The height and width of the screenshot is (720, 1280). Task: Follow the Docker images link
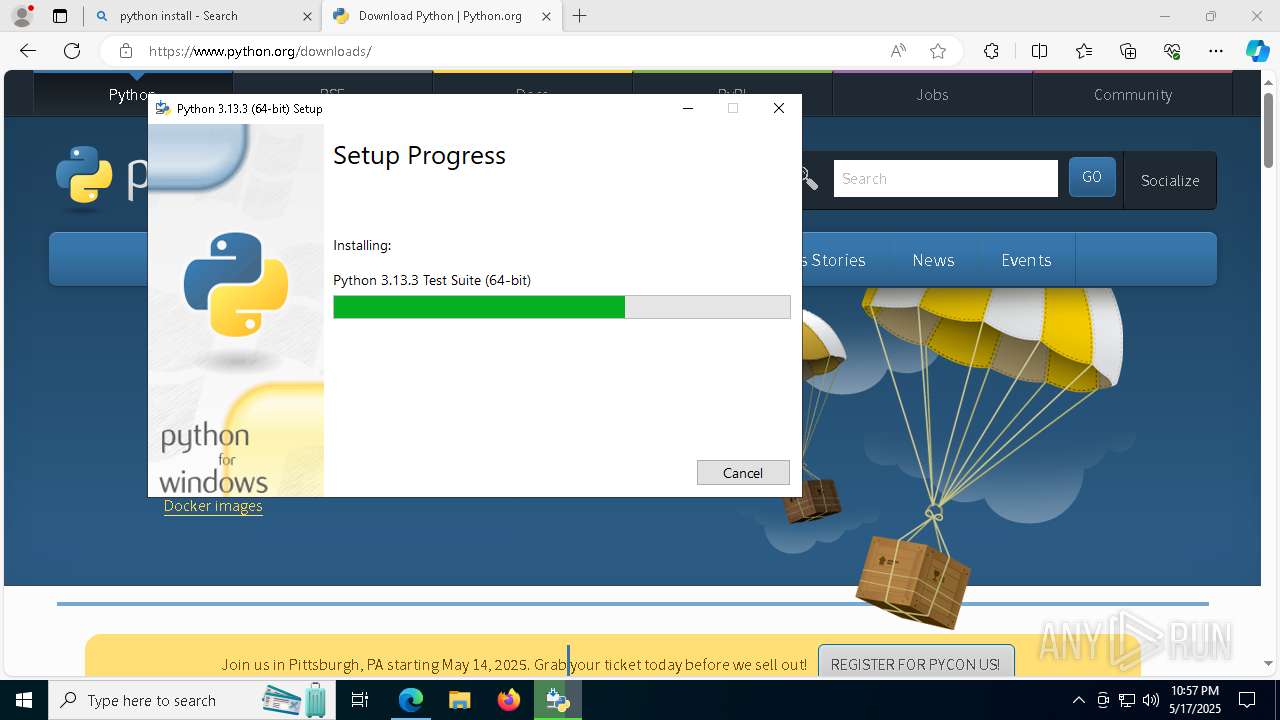point(213,506)
